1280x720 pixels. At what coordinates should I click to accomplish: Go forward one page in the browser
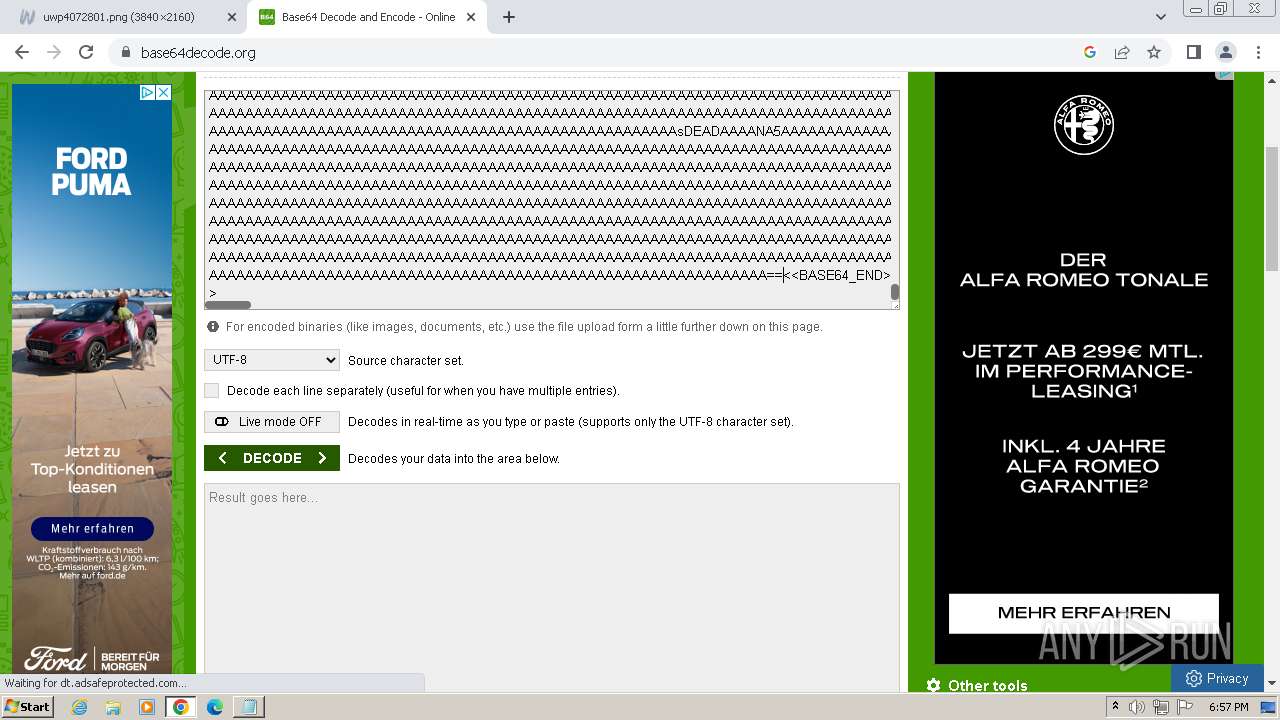click(x=54, y=52)
